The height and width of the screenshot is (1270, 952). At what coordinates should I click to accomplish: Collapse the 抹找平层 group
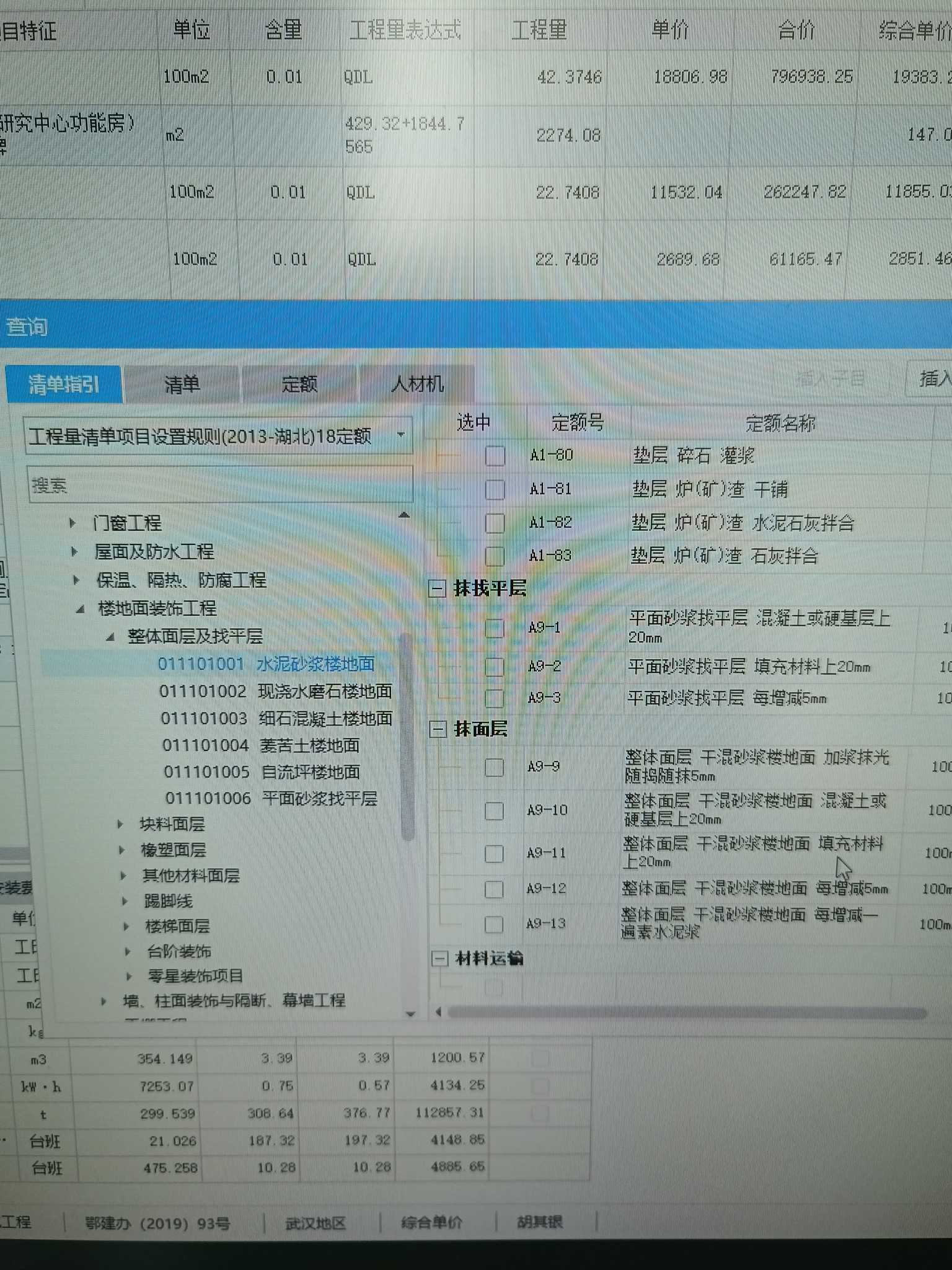click(x=438, y=588)
